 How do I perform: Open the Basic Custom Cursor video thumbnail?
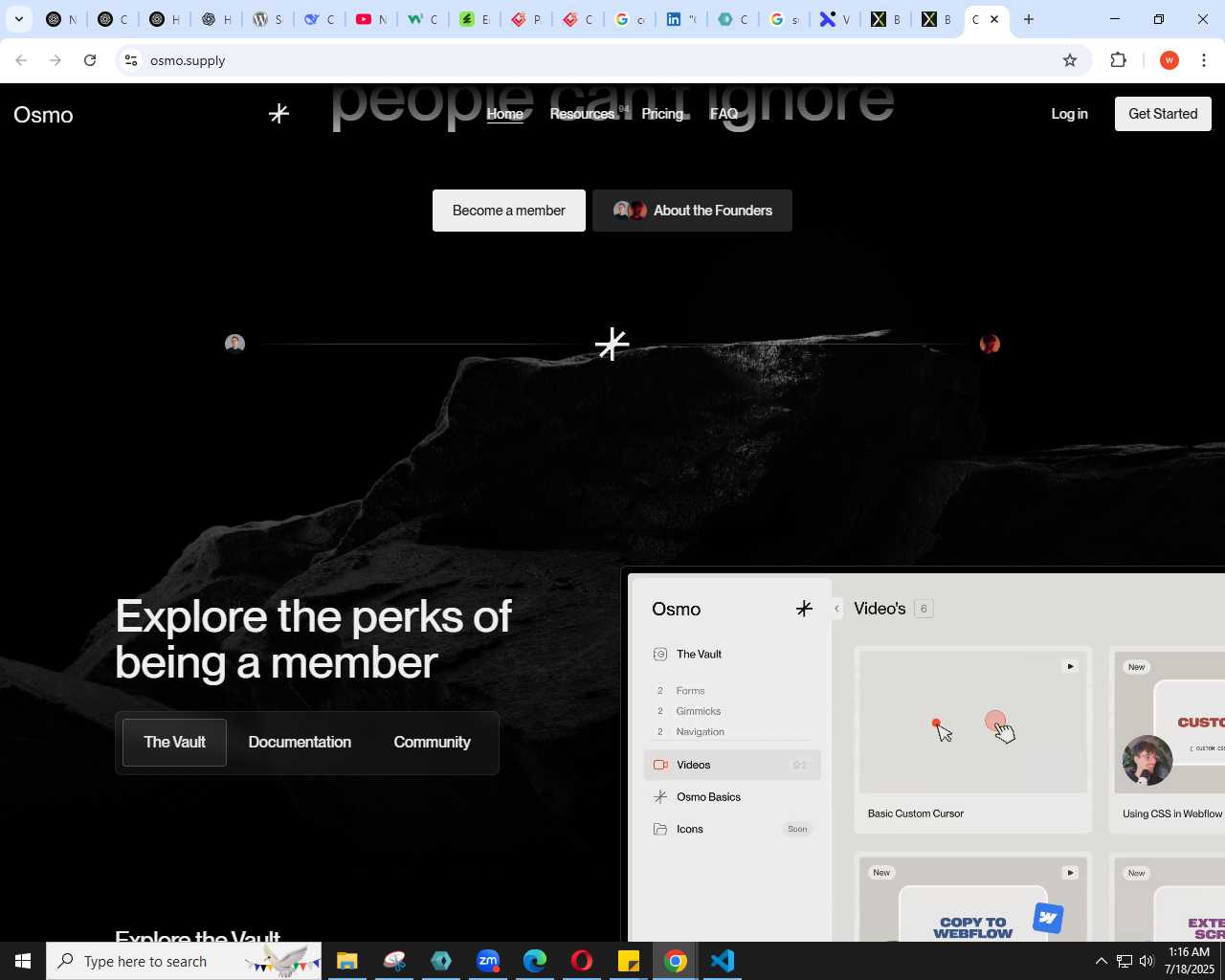(x=973, y=722)
